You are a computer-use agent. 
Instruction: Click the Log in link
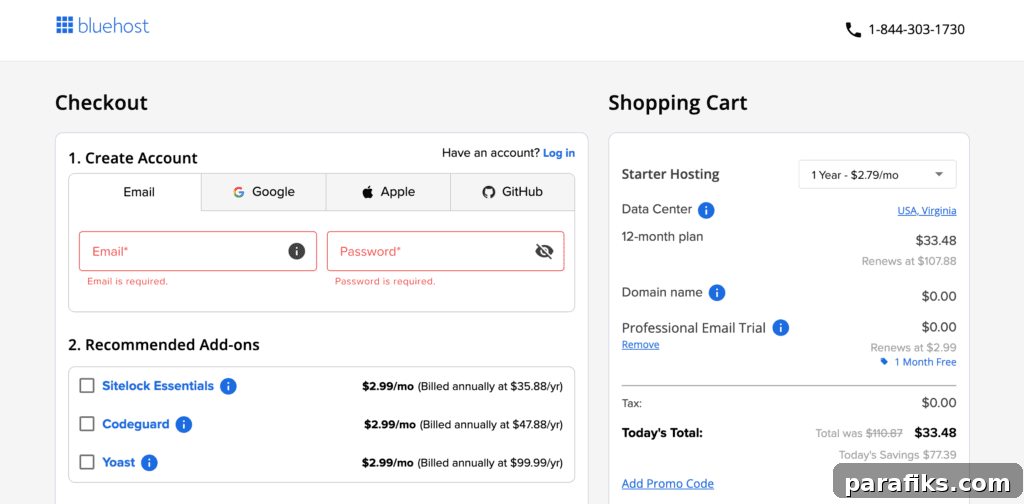(x=559, y=153)
